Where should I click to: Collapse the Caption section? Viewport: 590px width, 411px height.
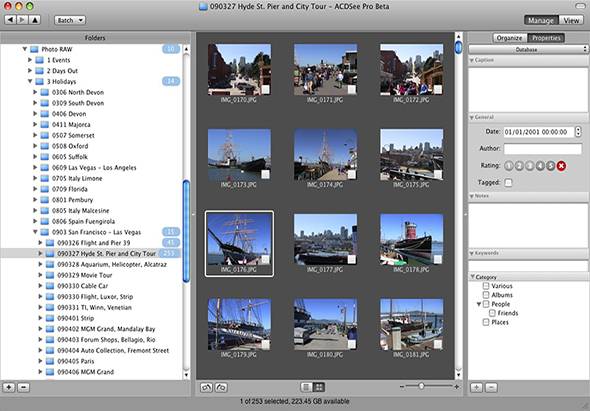(x=471, y=60)
